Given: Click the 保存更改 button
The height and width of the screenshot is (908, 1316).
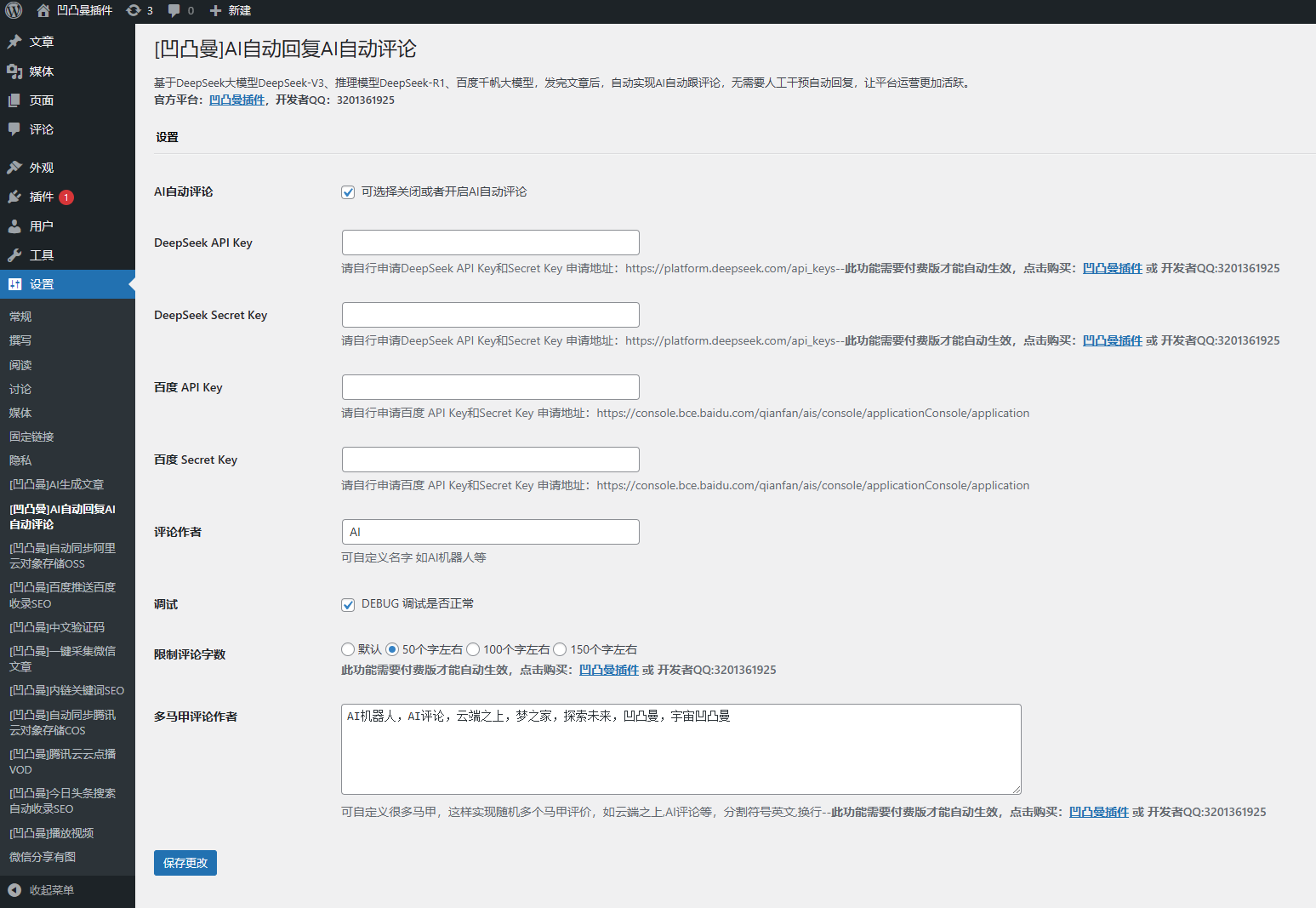Looking at the screenshot, I should point(185,863).
